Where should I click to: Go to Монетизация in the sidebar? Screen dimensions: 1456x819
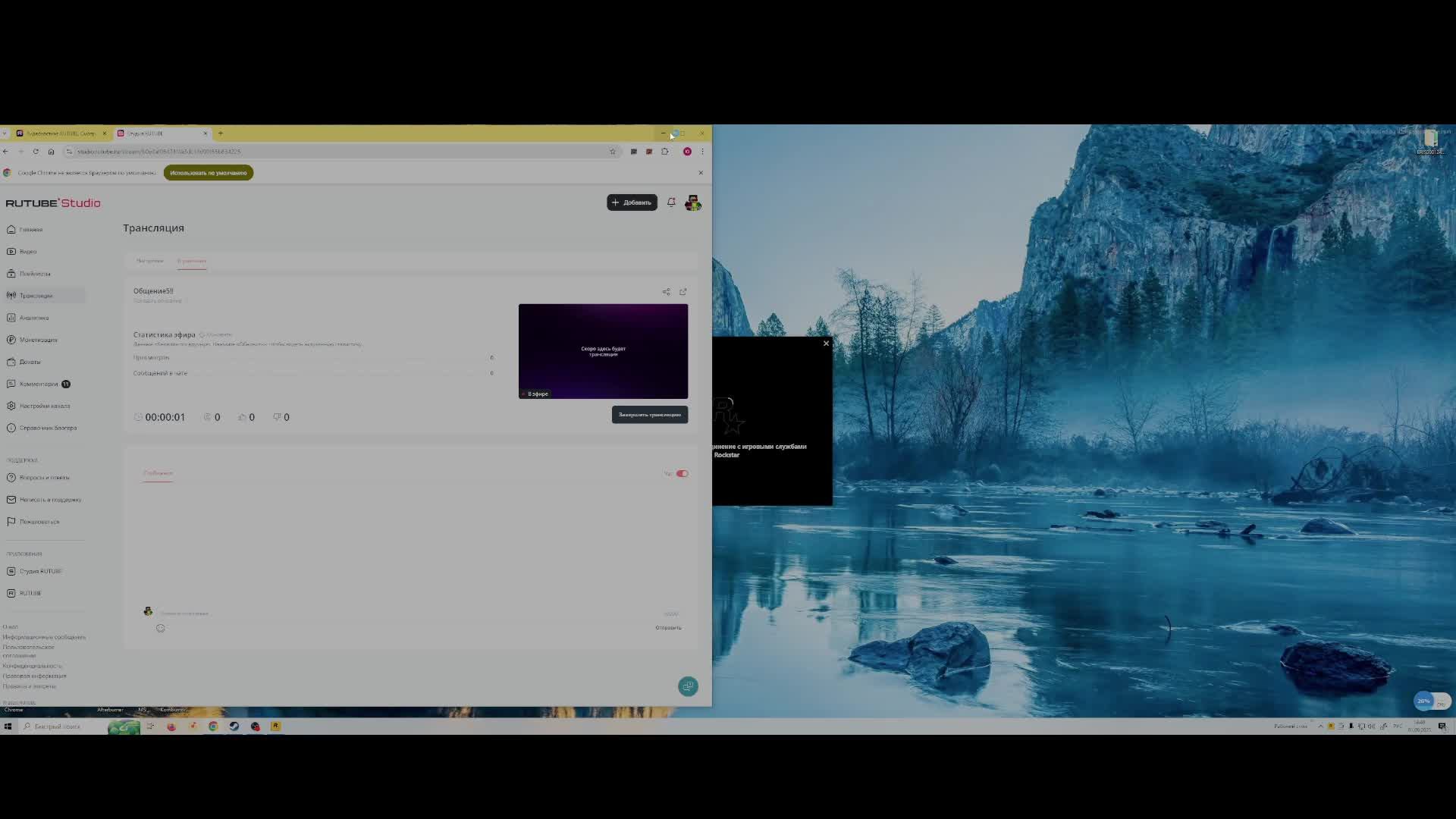point(38,340)
